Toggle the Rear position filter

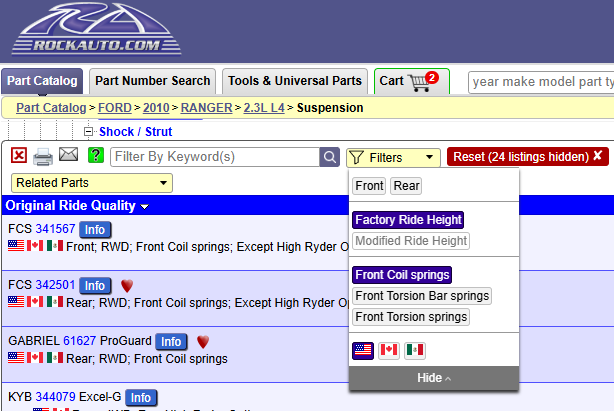point(406,186)
